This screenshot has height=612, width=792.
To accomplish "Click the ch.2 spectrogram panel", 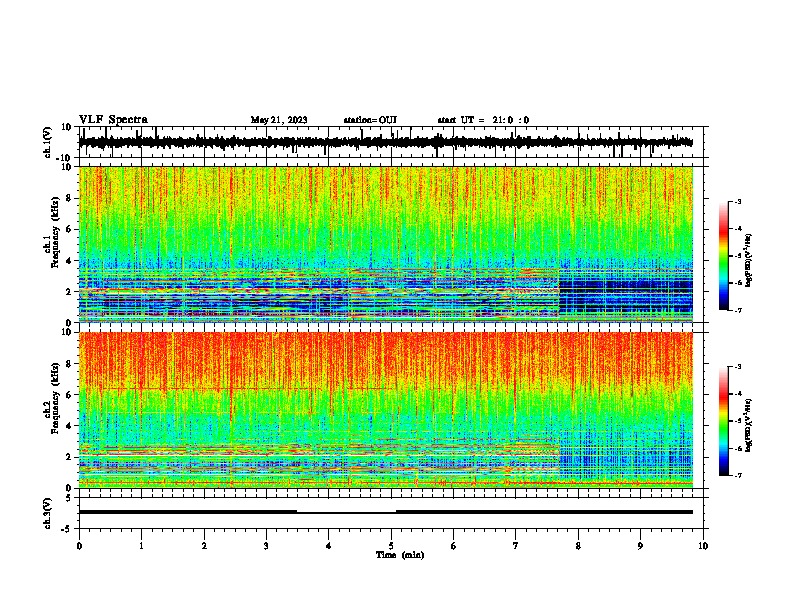I will [386, 410].
